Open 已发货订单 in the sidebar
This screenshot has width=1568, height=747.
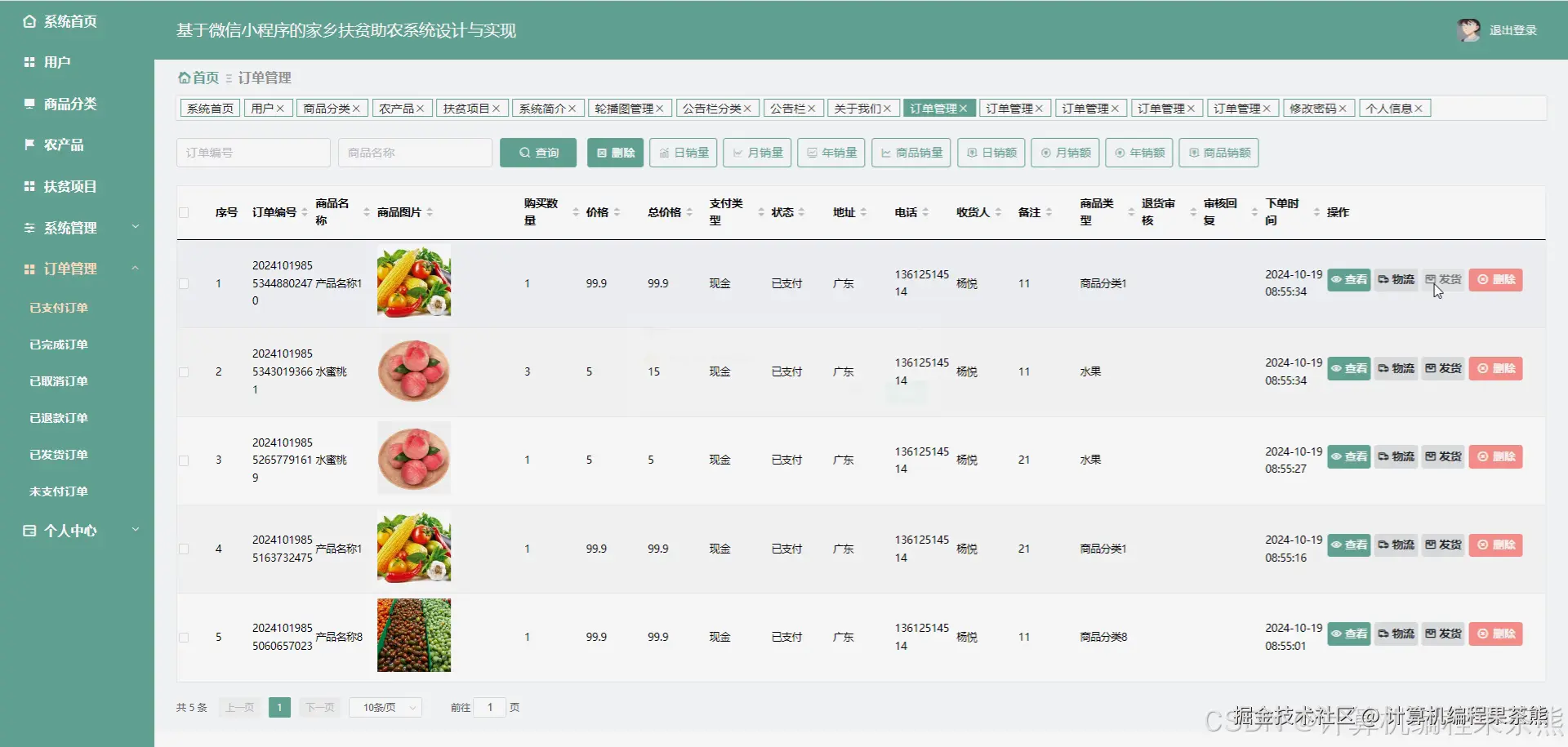(59, 455)
